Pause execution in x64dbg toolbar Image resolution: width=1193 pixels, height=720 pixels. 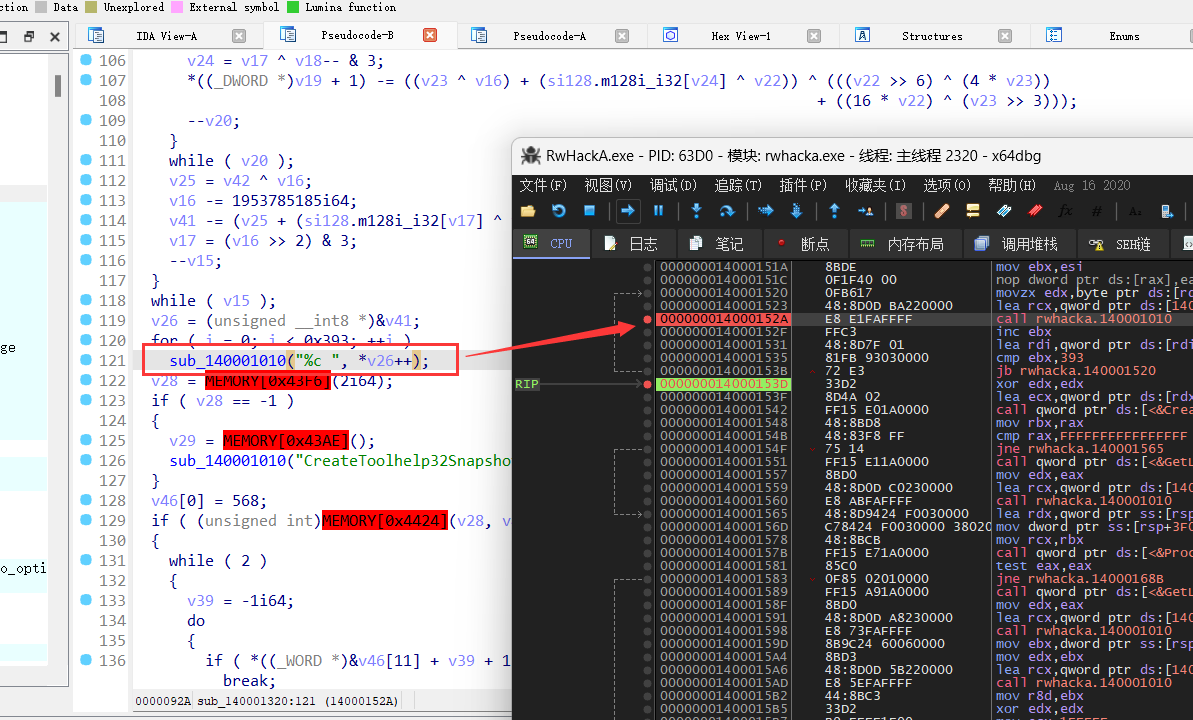point(659,211)
